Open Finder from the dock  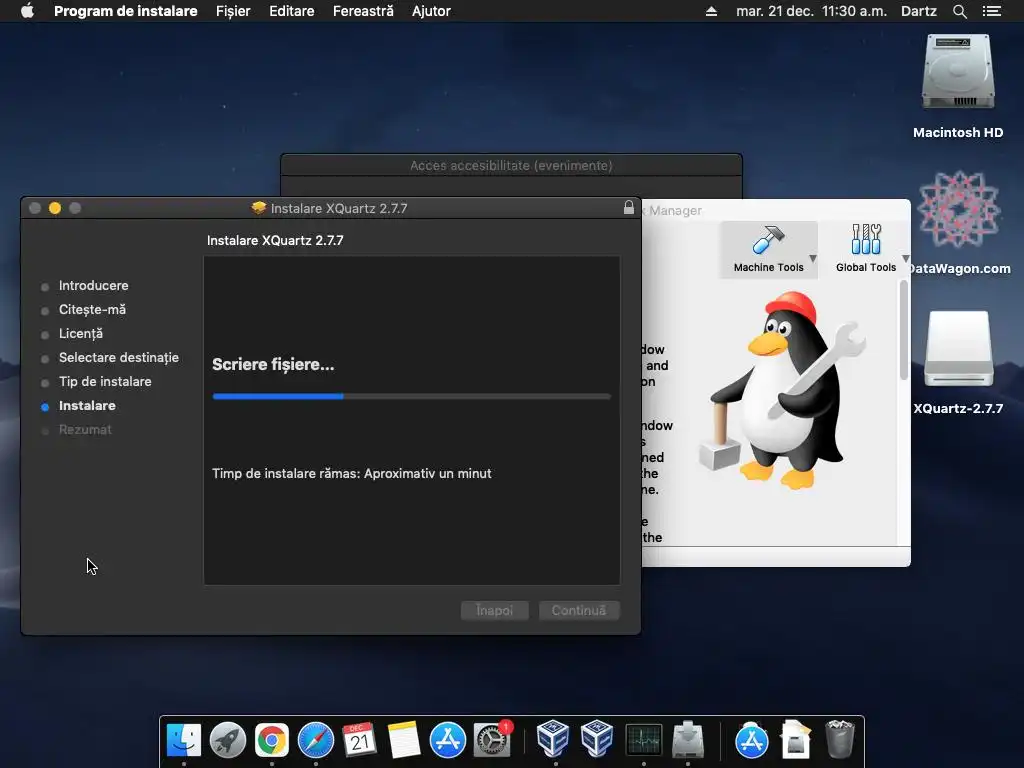[184, 740]
